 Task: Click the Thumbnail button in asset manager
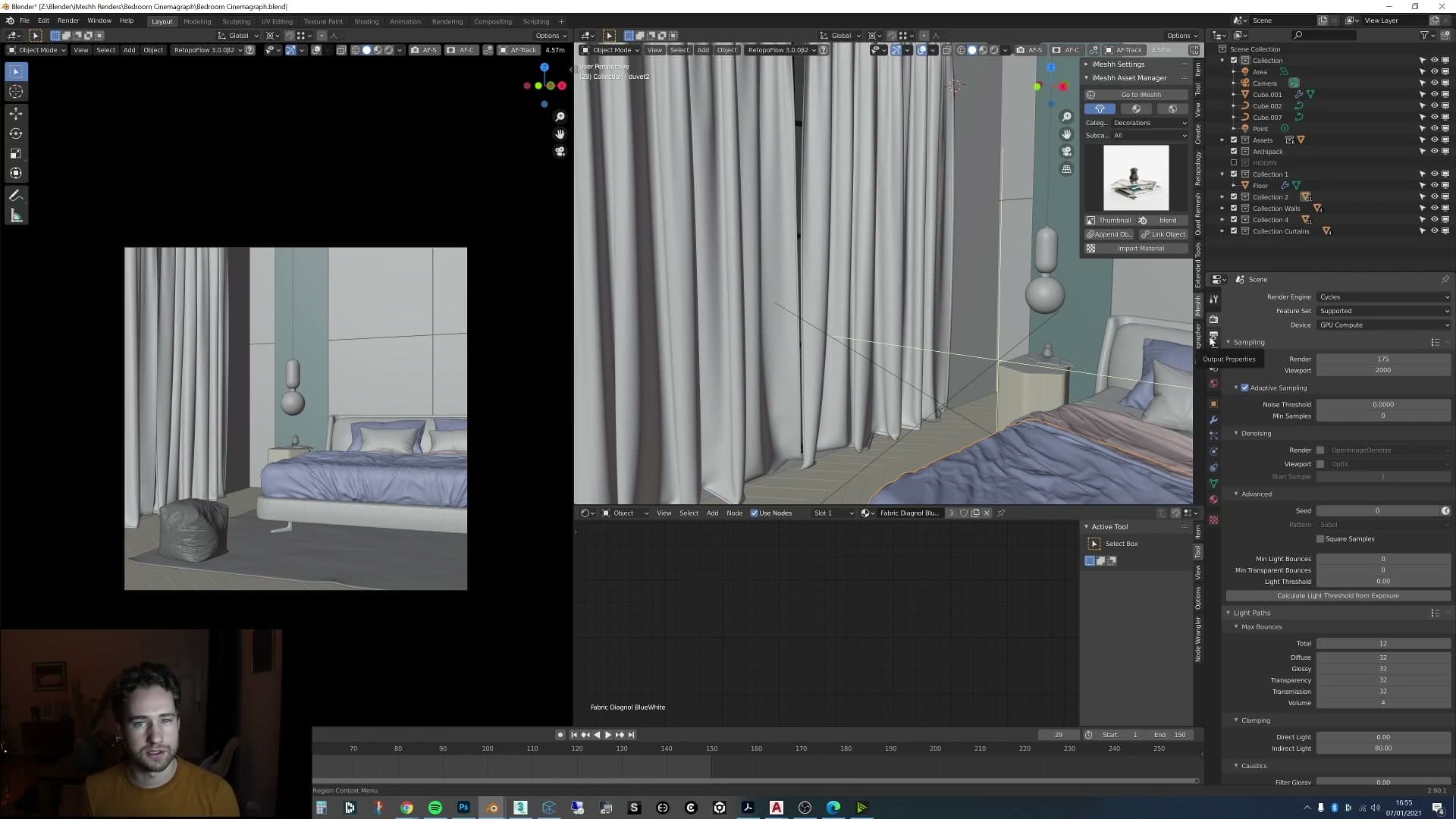1109,221
